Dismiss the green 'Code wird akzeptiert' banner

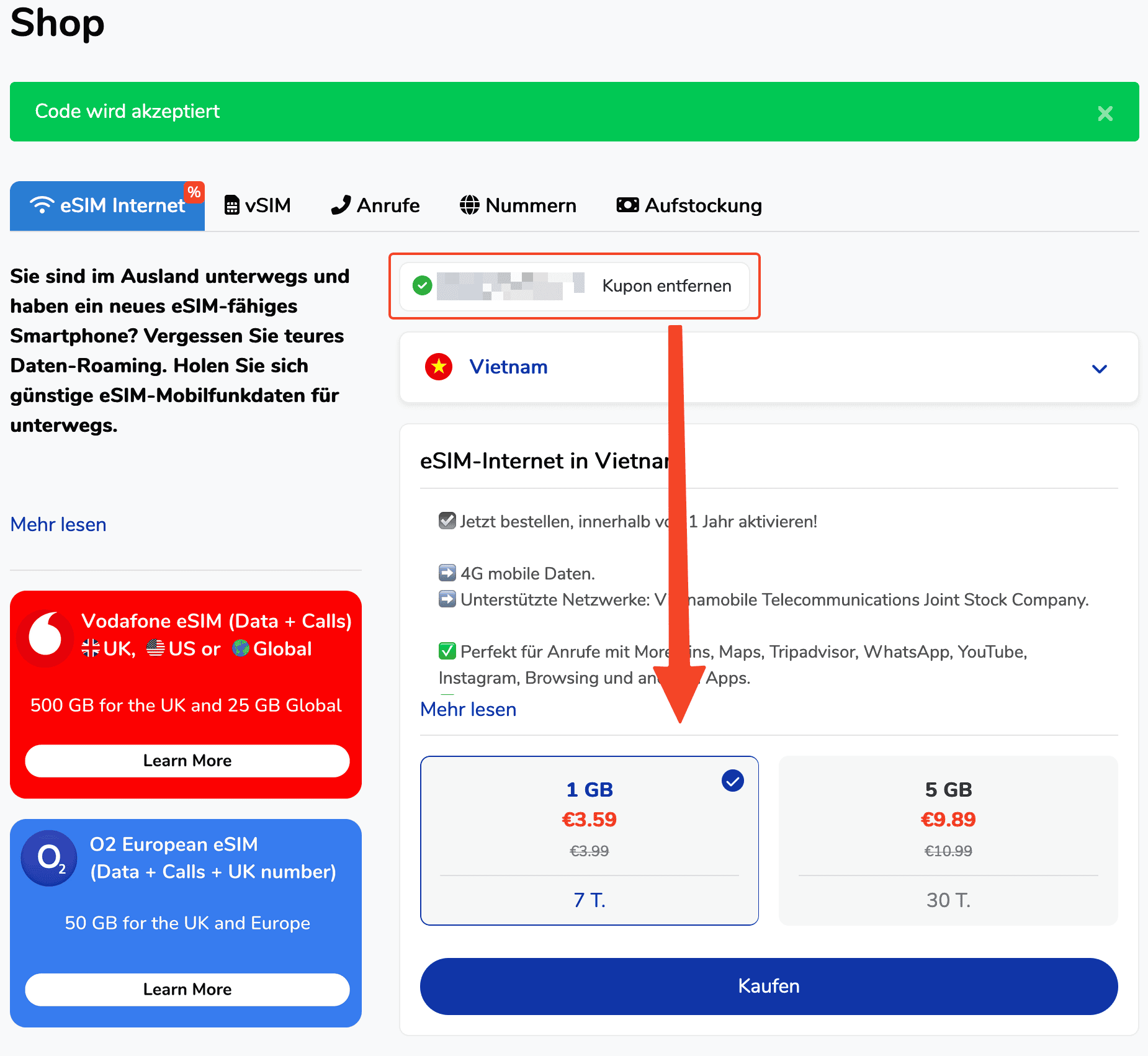click(x=1105, y=114)
